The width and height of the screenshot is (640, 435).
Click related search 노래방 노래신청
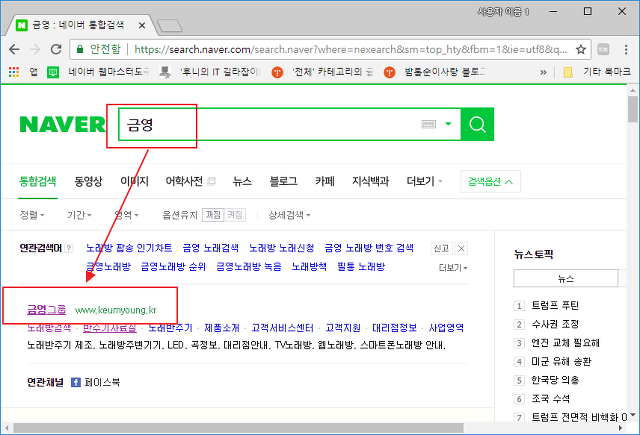(x=281, y=248)
